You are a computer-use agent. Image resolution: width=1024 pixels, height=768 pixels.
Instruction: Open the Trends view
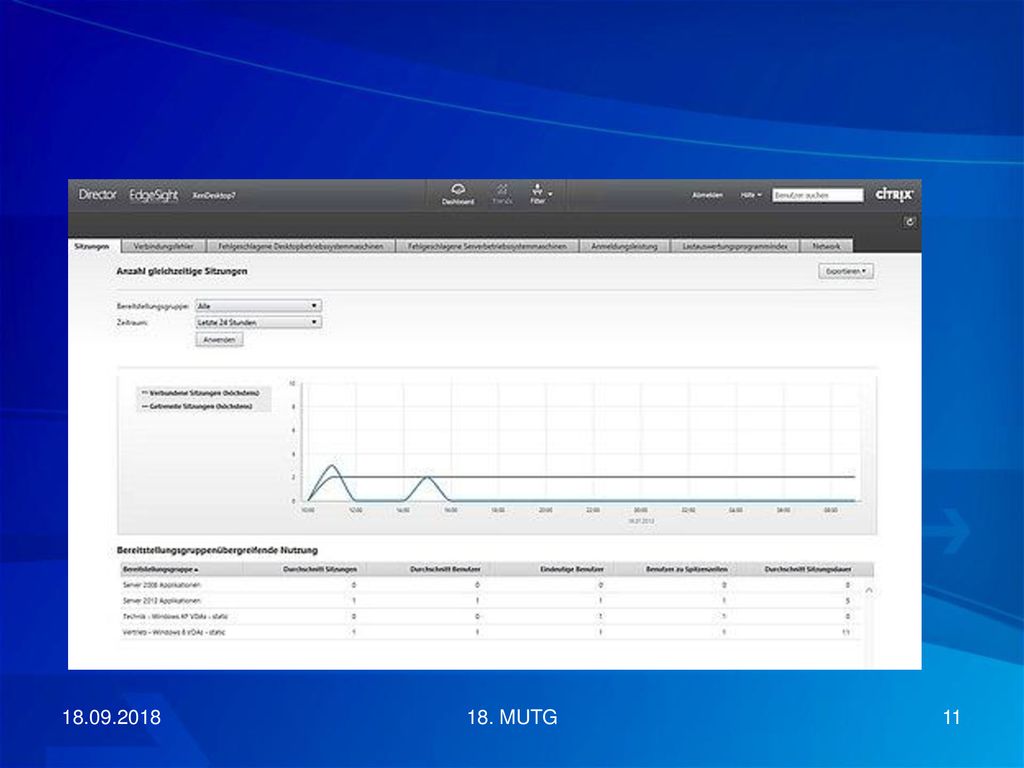(502, 194)
